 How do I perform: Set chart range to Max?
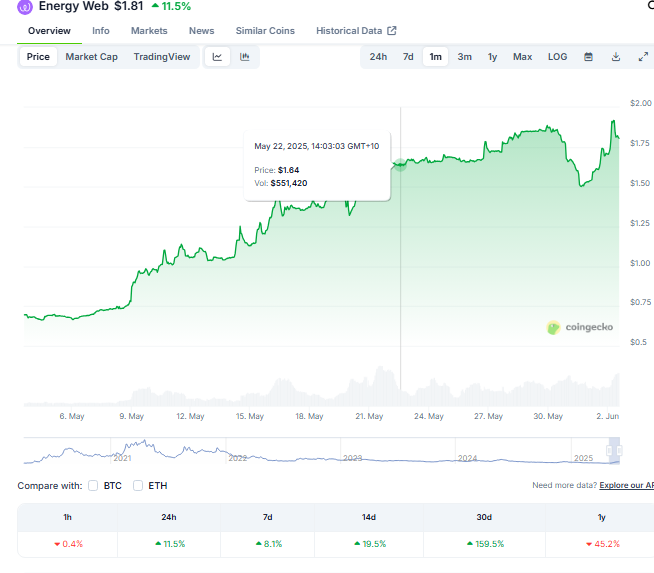click(522, 57)
